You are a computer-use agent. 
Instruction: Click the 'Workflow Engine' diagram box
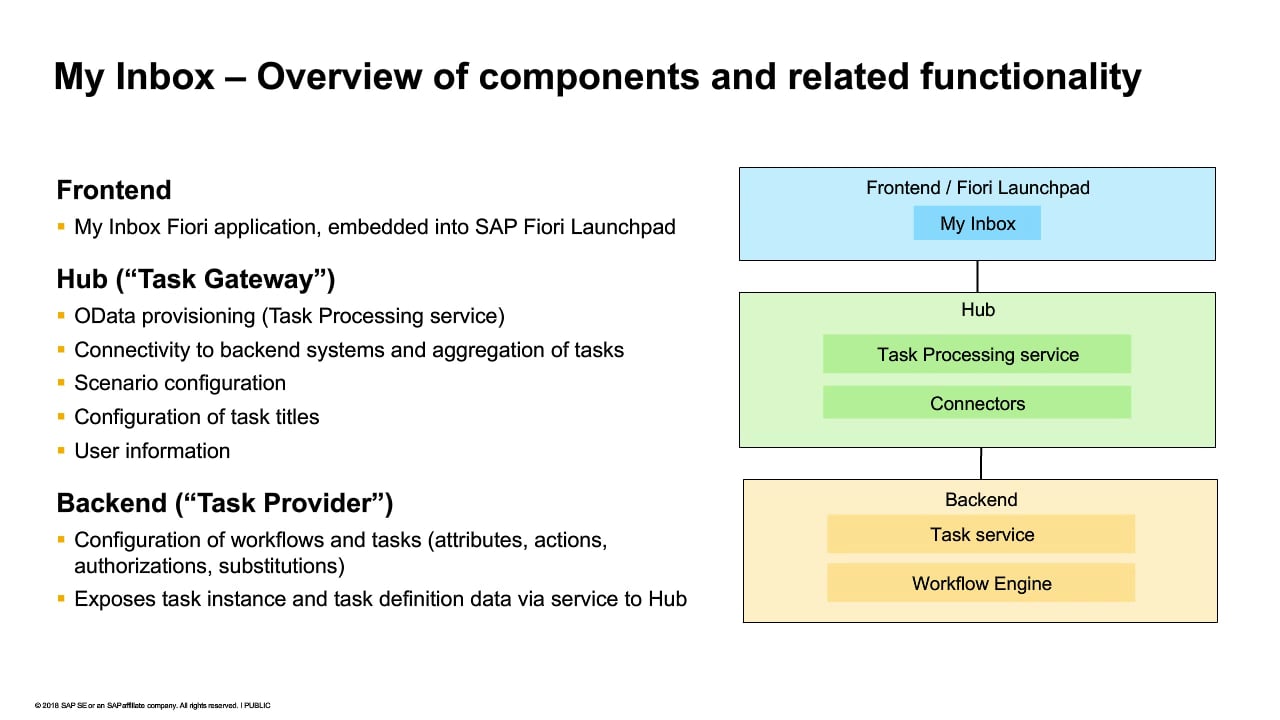point(981,583)
